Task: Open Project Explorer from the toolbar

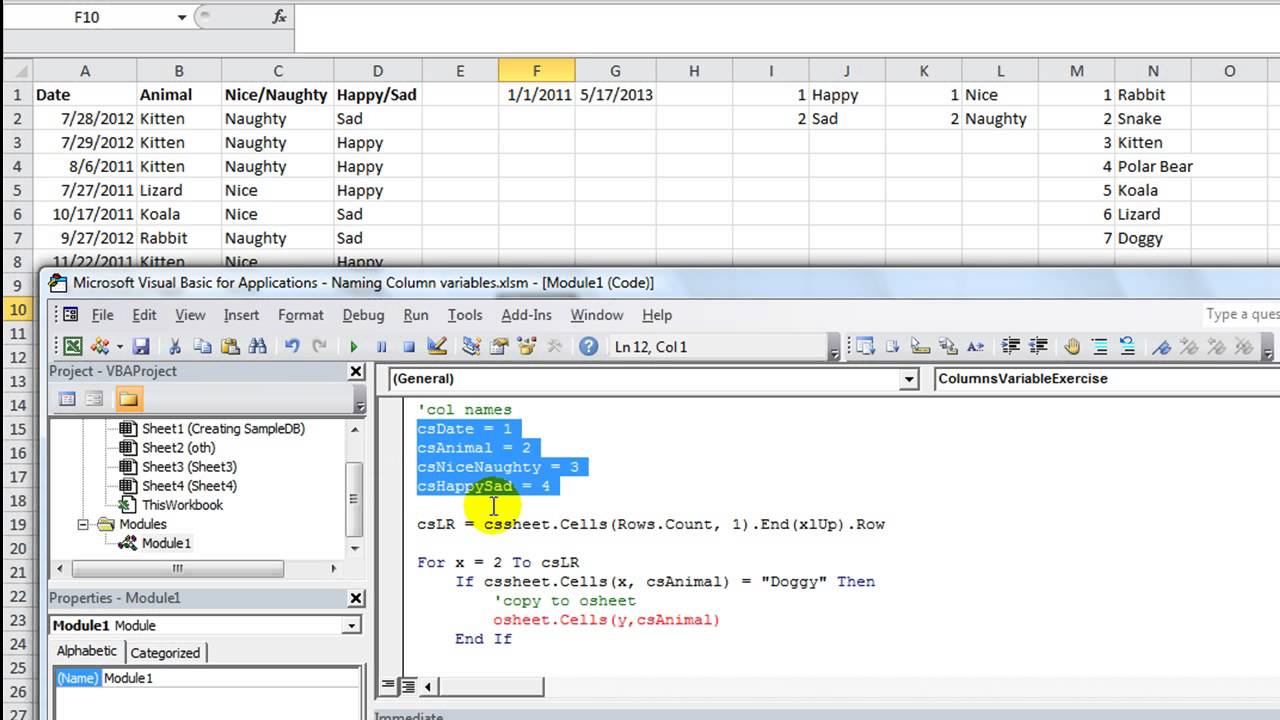Action: point(471,347)
